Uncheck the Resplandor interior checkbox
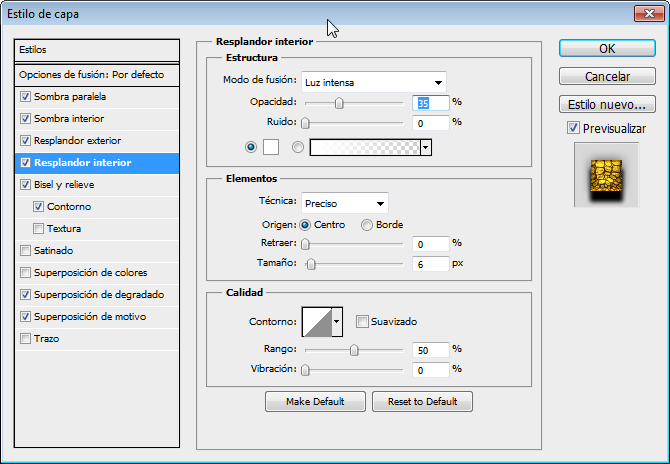Image resolution: width=670 pixels, height=464 pixels. [25, 162]
